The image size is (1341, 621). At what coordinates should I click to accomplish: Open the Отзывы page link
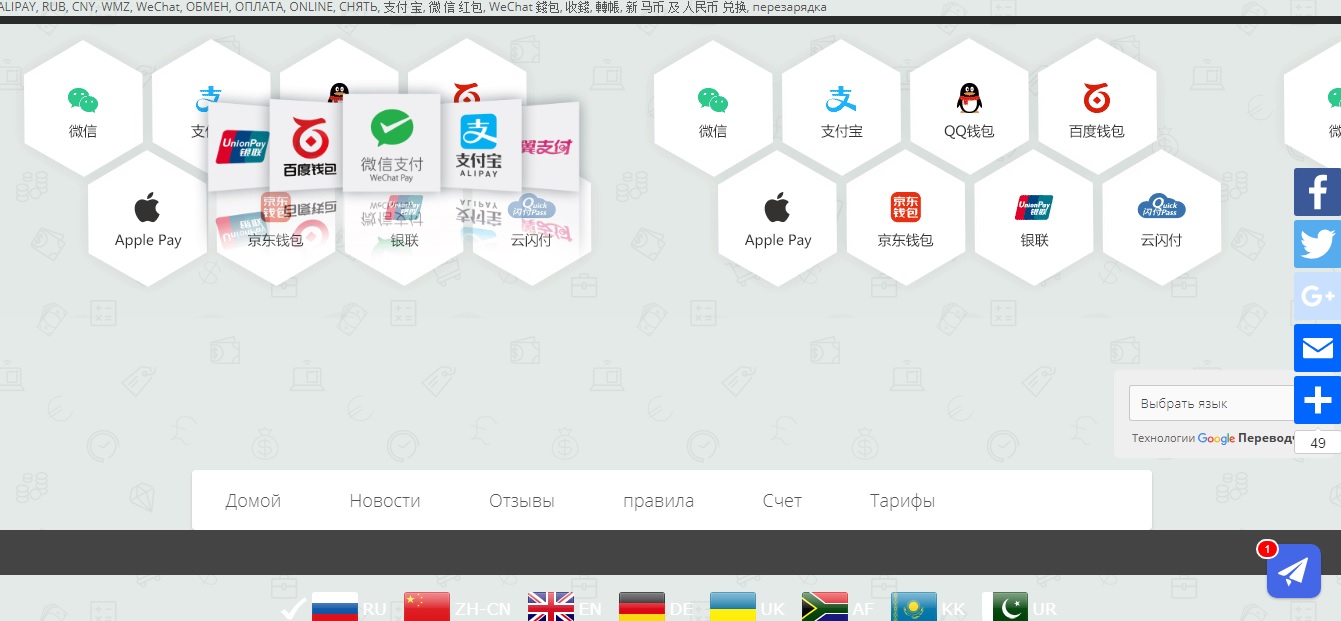coord(521,501)
